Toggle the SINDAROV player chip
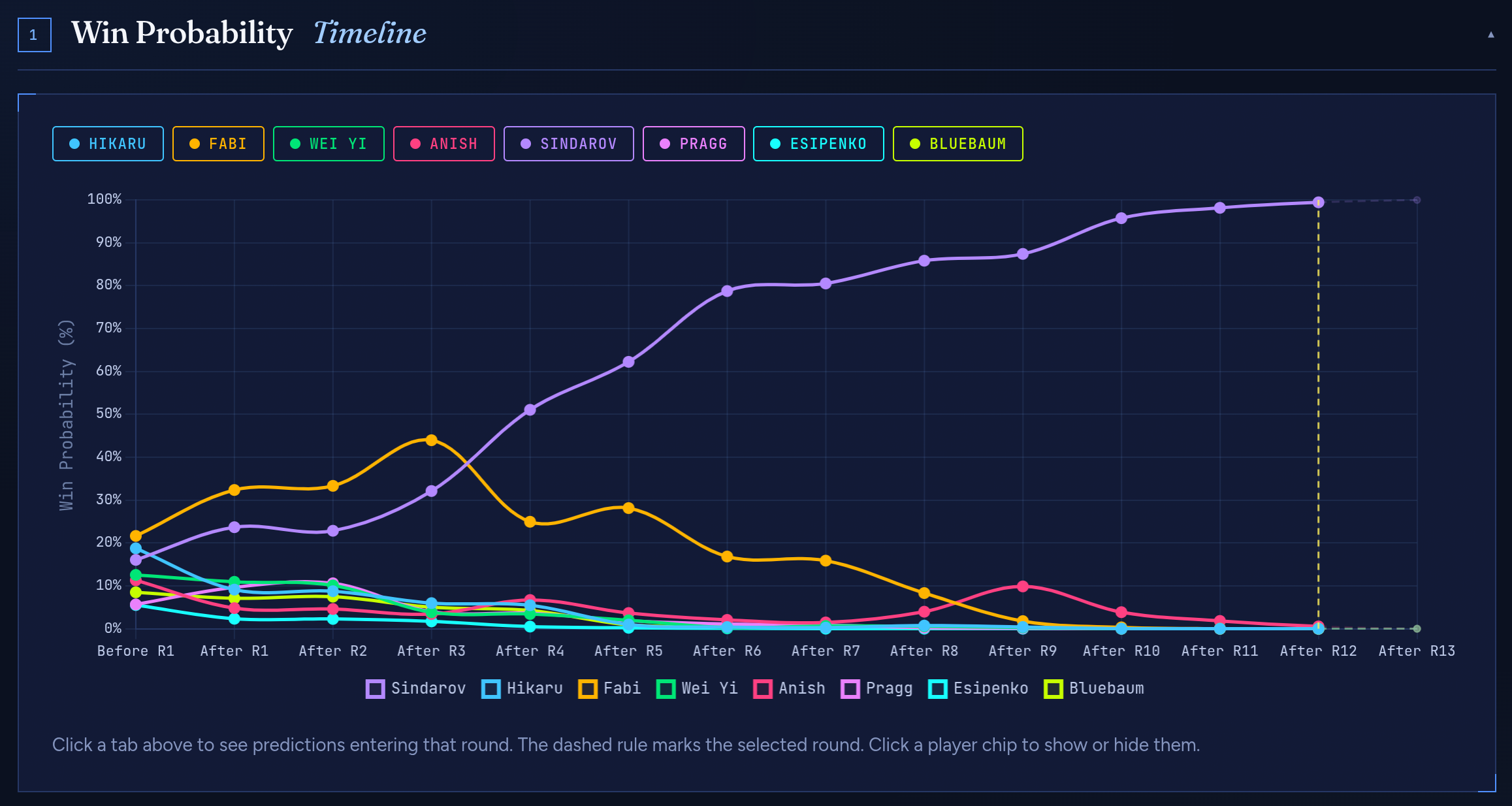The image size is (1512, 806). [568, 144]
